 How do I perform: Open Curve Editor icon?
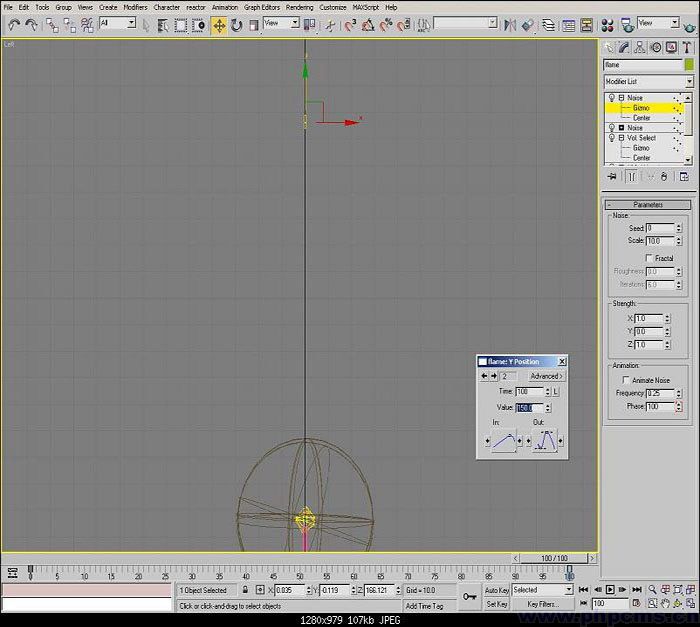tap(568, 25)
